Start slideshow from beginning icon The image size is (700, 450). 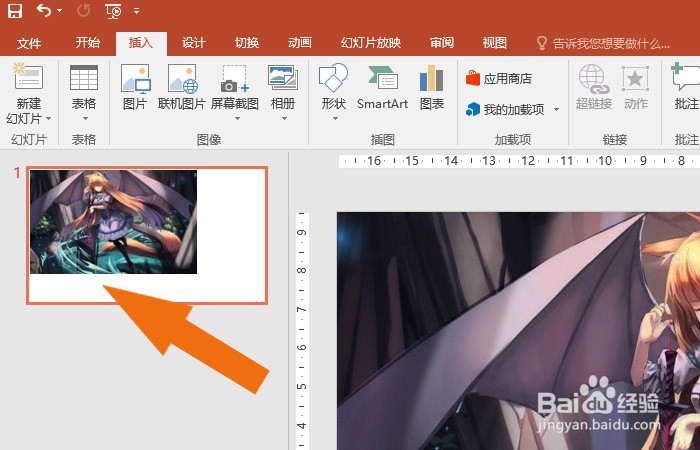coord(113,11)
